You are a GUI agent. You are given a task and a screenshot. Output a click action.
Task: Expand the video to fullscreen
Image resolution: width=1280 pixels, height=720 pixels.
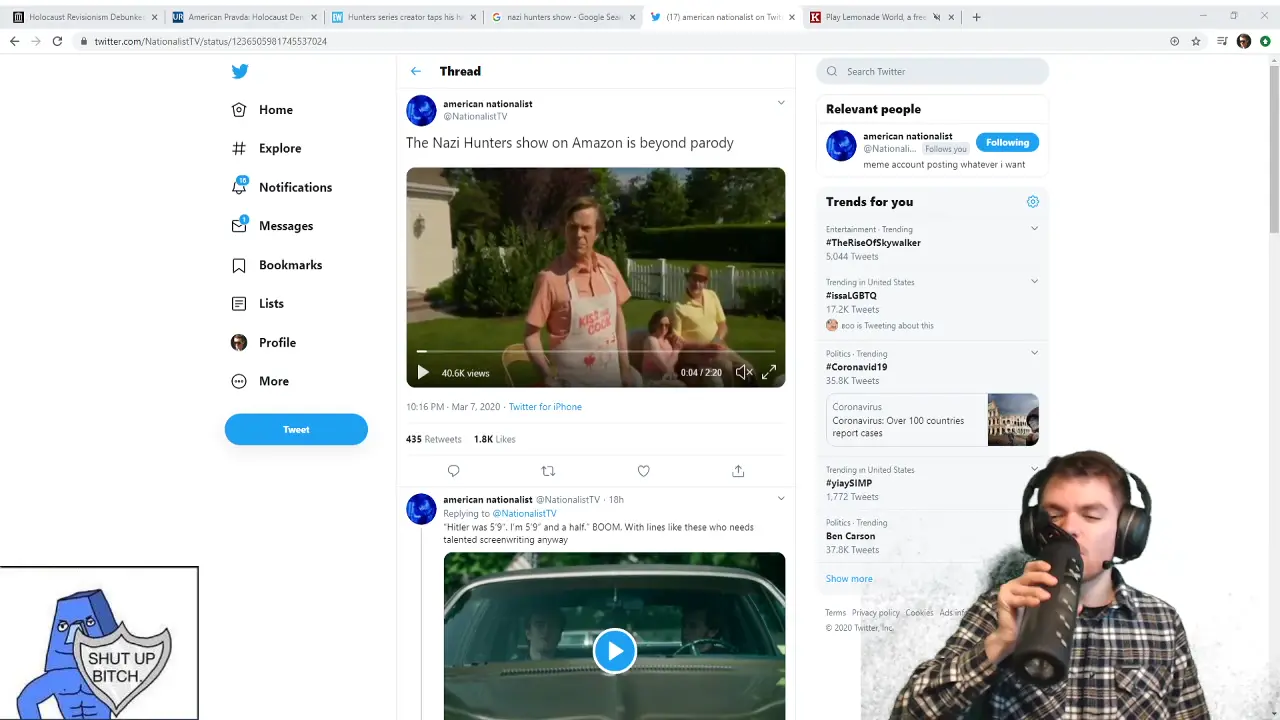(x=768, y=372)
